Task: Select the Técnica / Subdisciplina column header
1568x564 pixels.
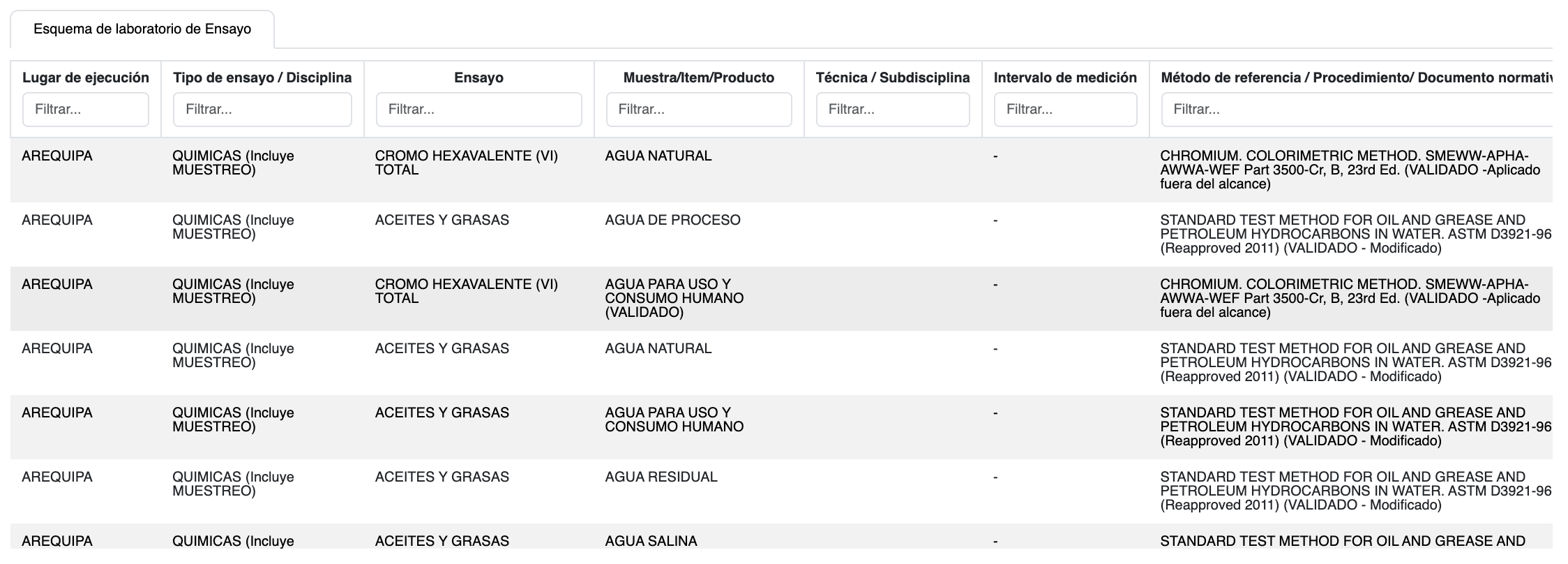Action: coord(892,77)
